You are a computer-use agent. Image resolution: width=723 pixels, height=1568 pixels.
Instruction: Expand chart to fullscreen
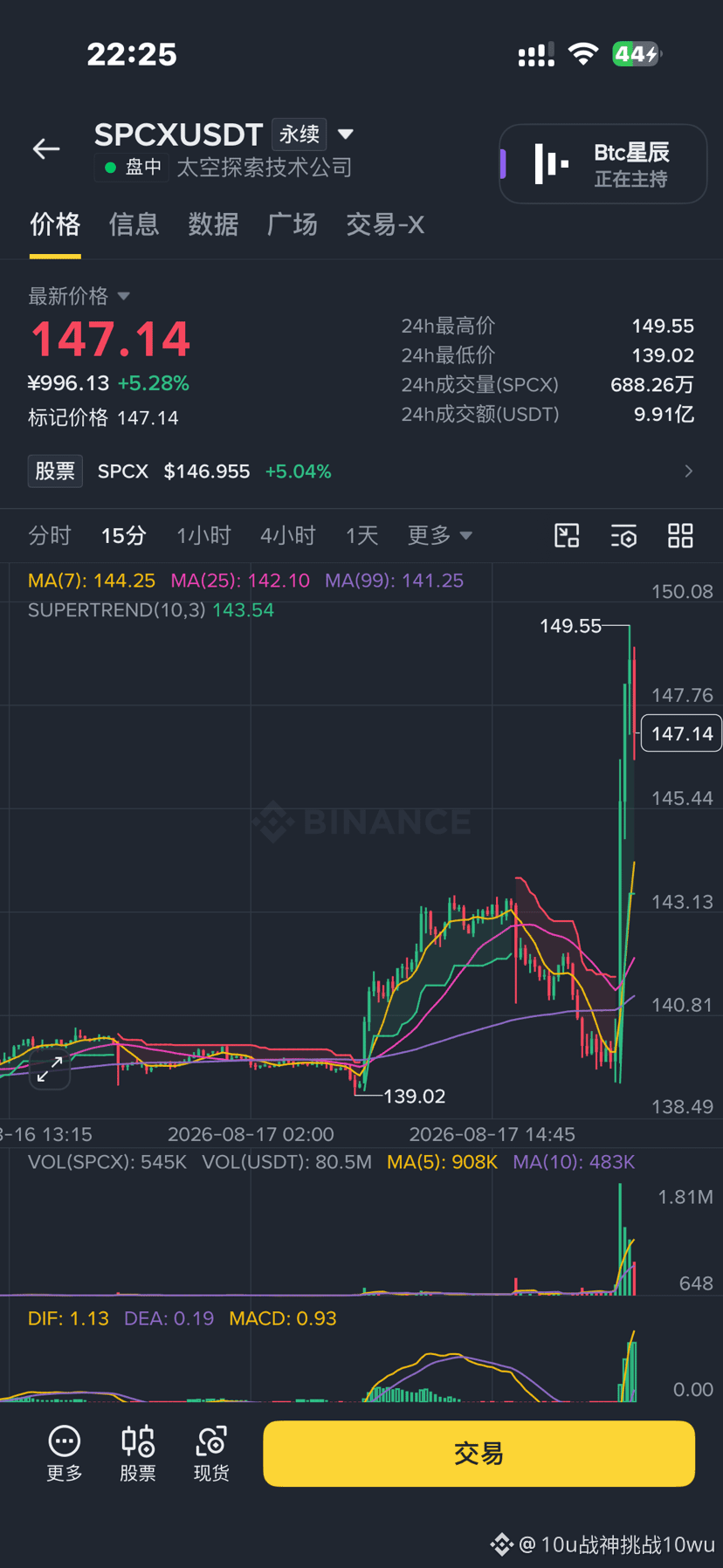pyautogui.click(x=50, y=1069)
